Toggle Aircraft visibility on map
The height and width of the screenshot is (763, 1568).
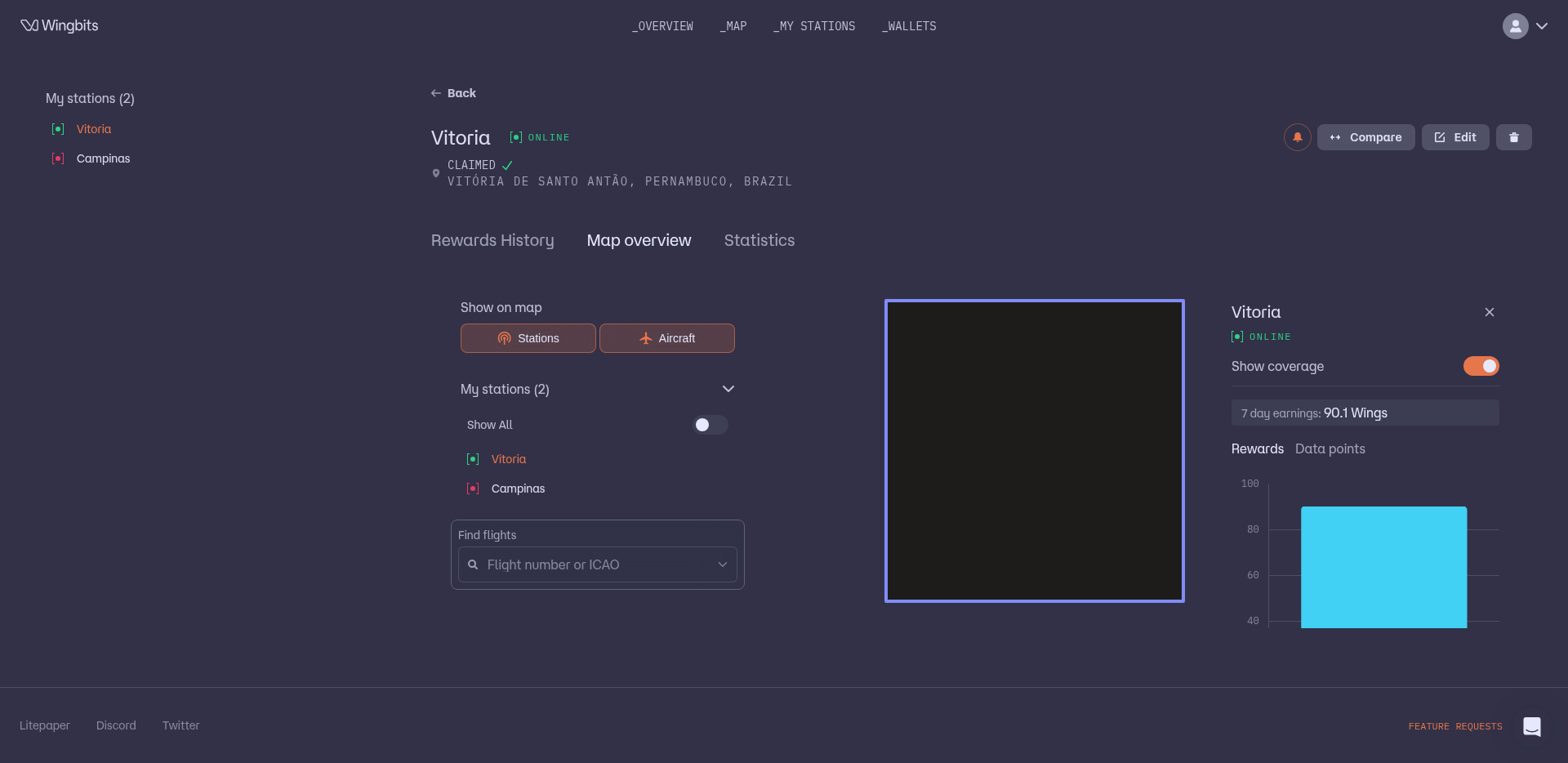[666, 338]
